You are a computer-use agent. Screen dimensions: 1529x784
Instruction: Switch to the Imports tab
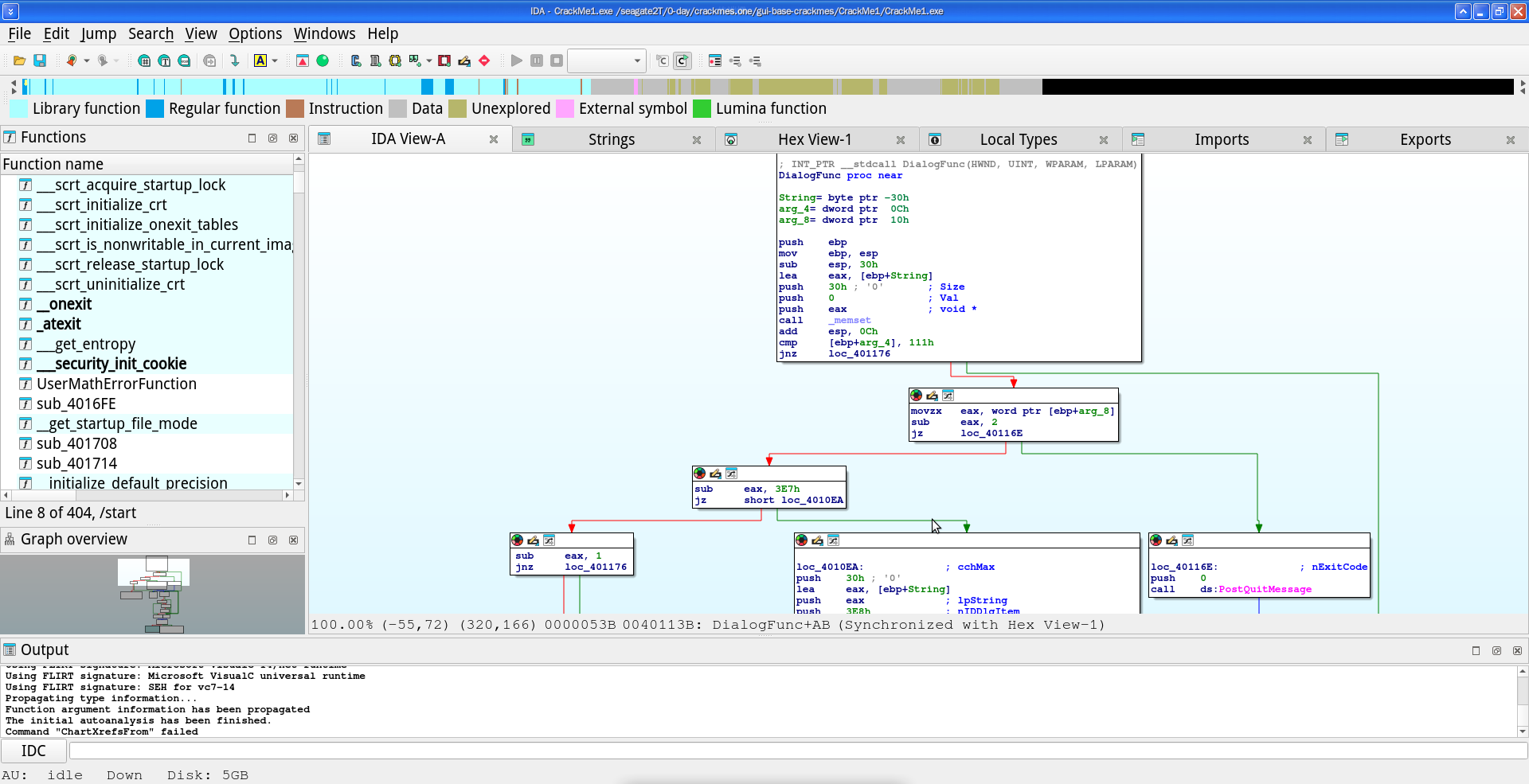click(1222, 139)
